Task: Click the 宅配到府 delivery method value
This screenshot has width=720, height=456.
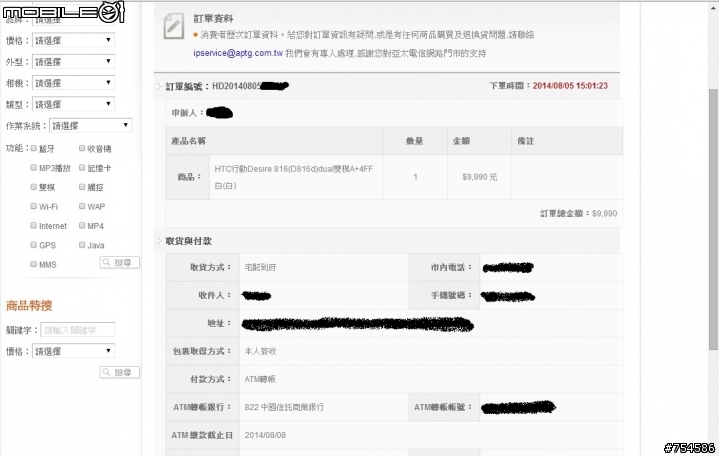Action: pos(260,267)
